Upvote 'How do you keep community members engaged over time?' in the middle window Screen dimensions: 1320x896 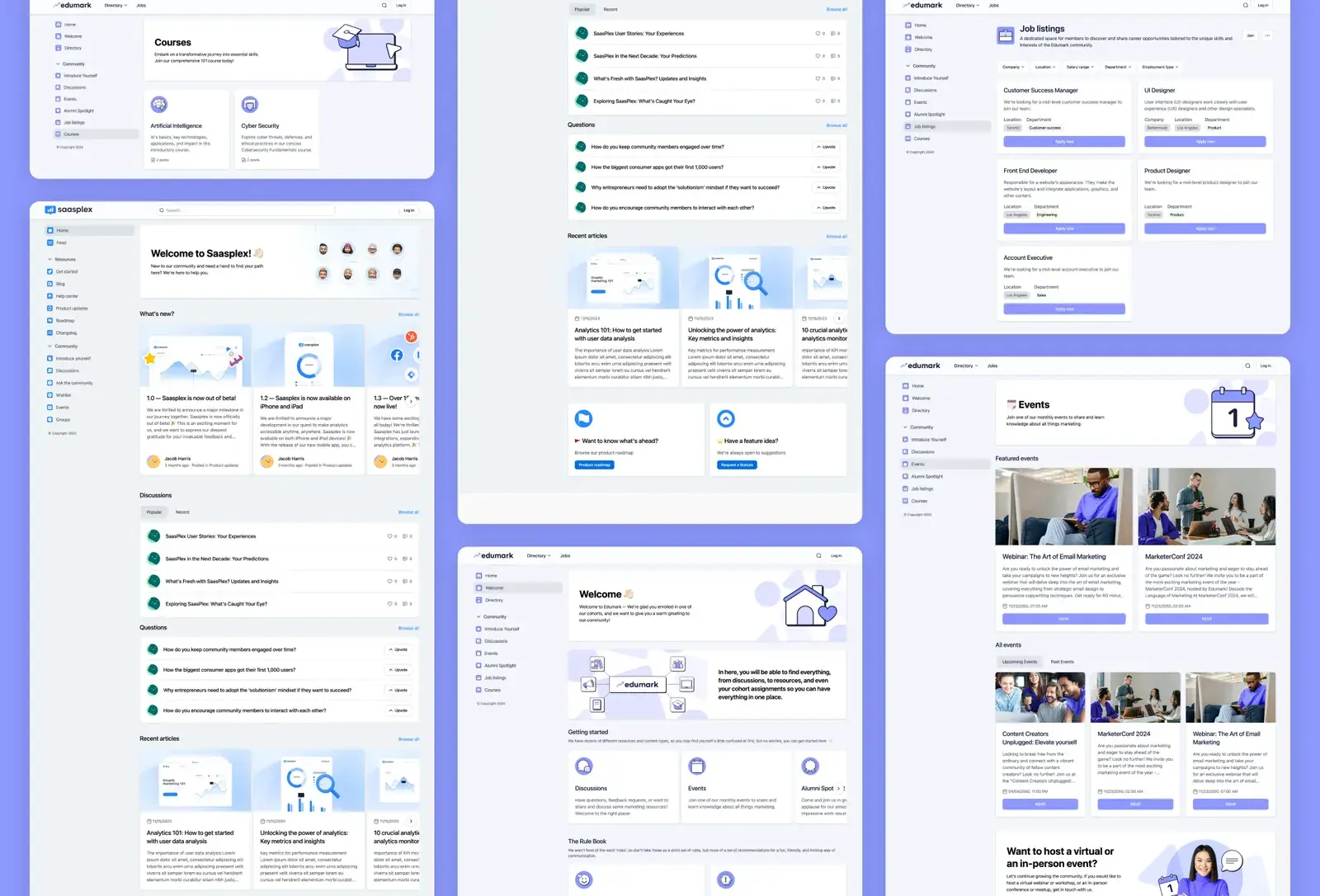click(x=827, y=147)
